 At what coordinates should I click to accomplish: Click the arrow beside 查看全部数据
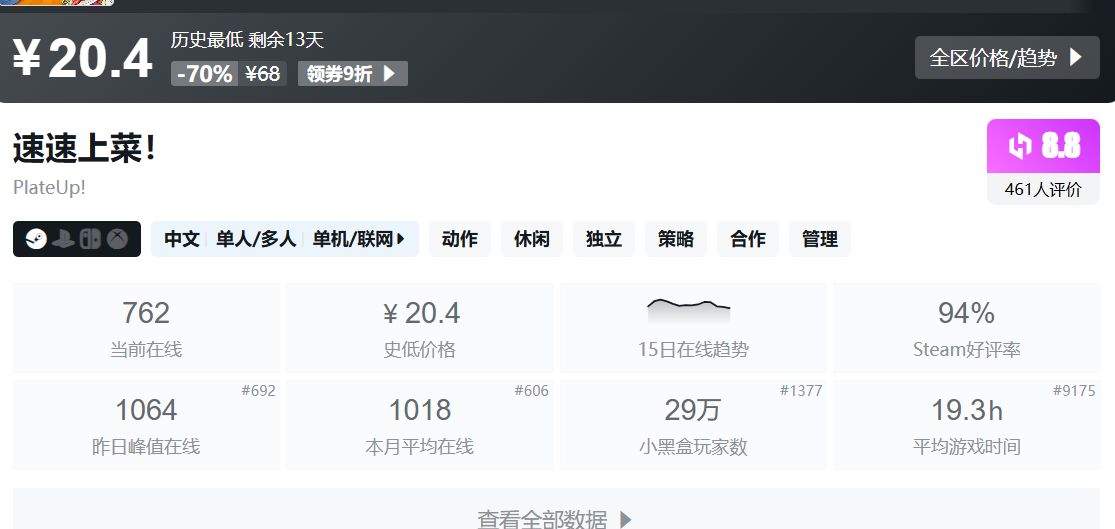[625, 520]
